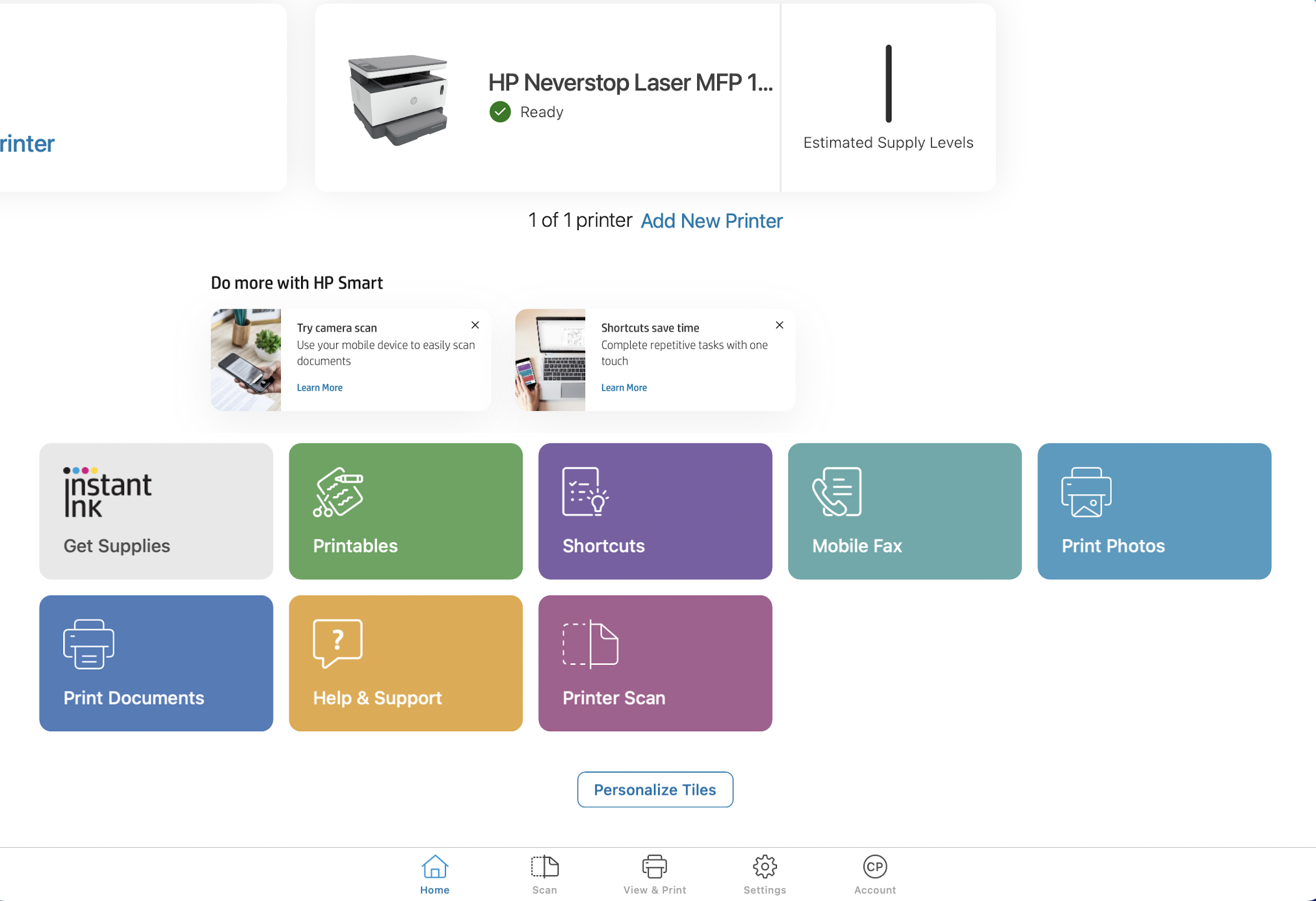
Task: Switch to the Scan tab
Action: pyautogui.click(x=544, y=874)
